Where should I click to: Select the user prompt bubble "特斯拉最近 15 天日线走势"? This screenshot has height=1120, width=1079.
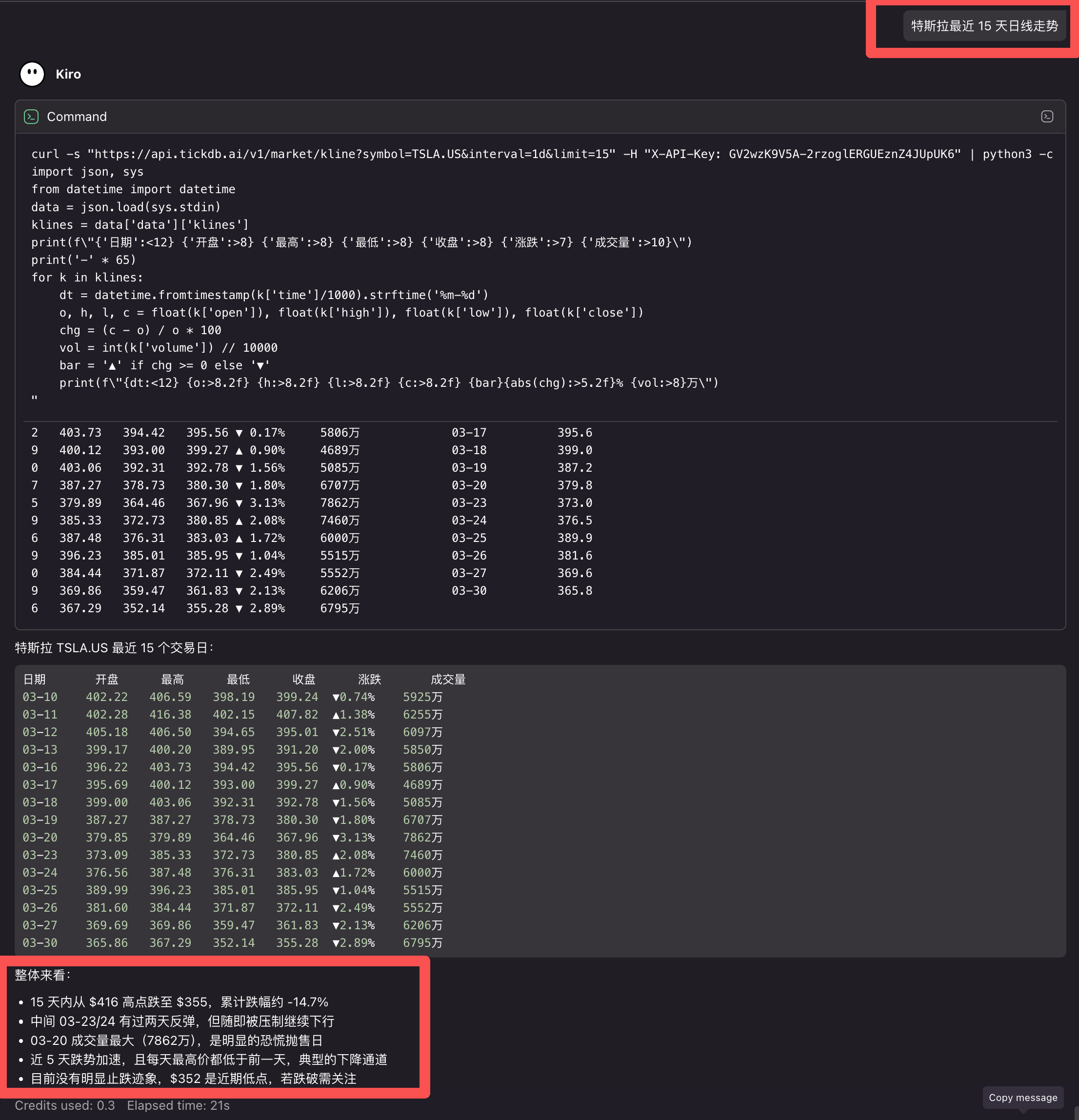coord(984,26)
